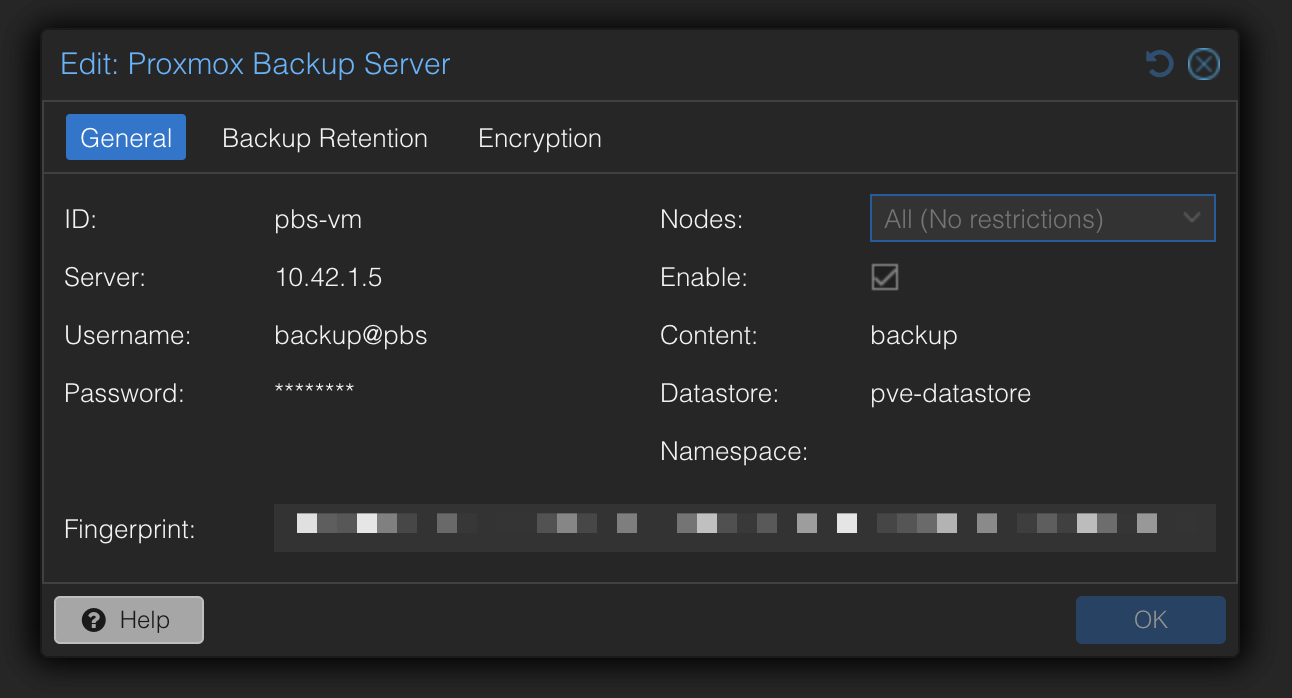
Task: Close the Edit Proxmox Backup Server dialog
Action: tap(1204, 65)
